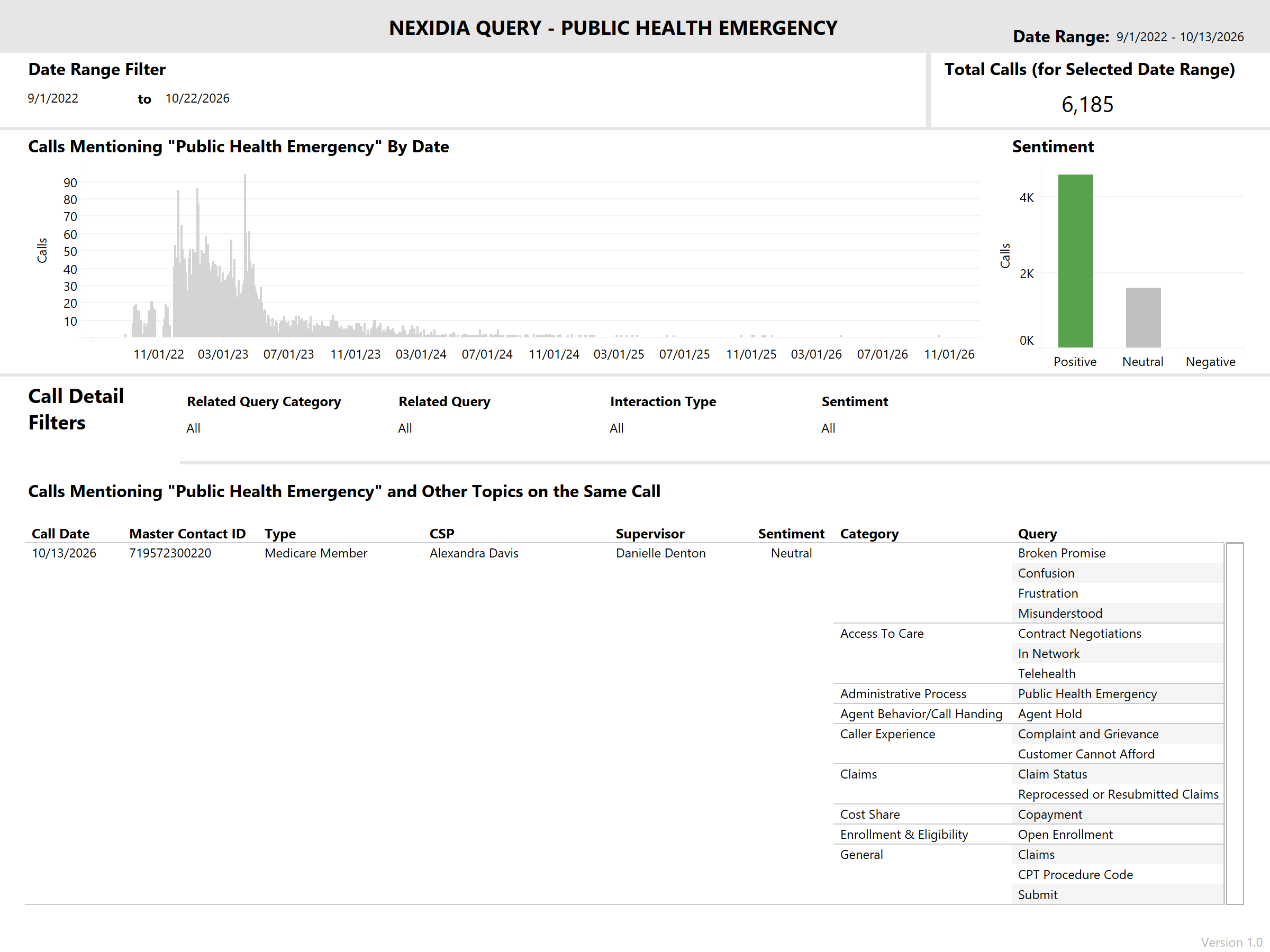Select contact ID 719572300220
This screenshot has height=952, width=1270.
170,553
